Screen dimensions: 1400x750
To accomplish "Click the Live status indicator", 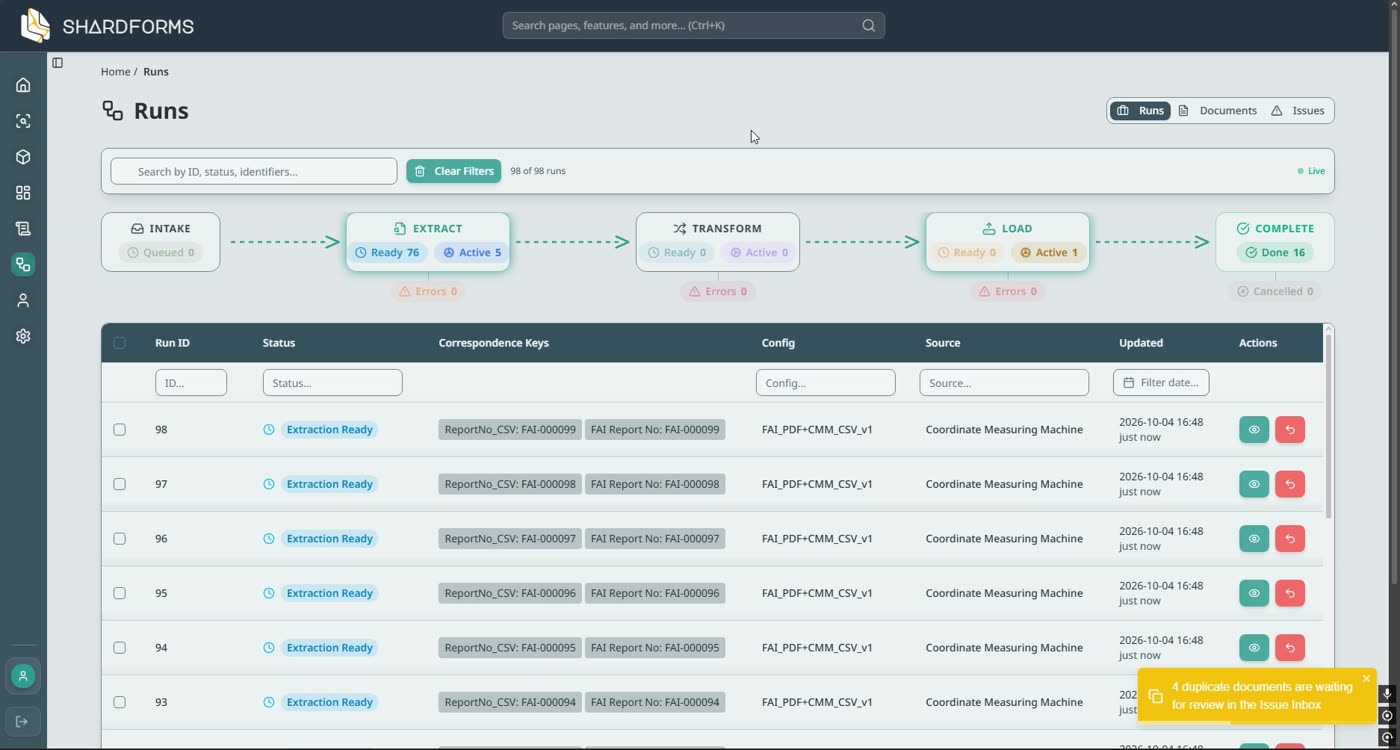I will coord(1311,171).
